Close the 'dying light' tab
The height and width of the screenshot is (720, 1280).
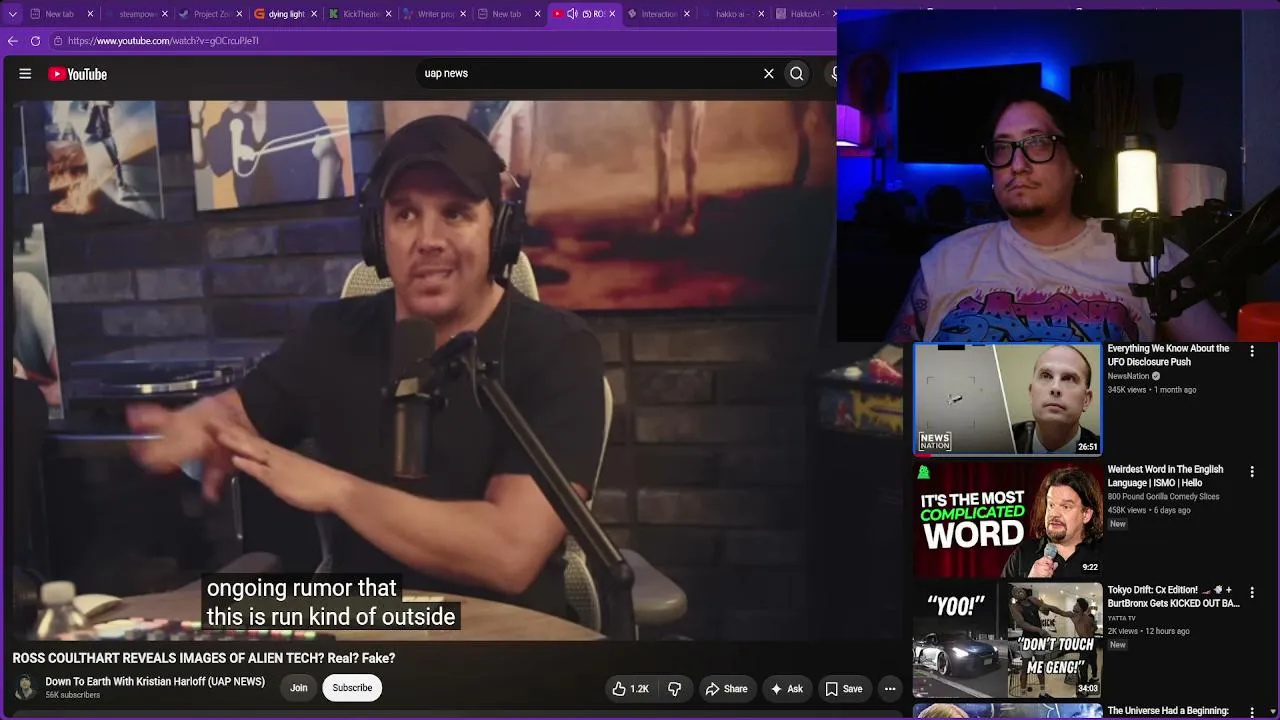tap(314, 14)
